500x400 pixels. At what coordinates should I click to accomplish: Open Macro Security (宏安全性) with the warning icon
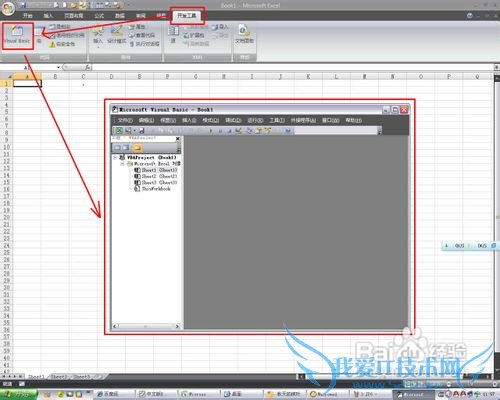tap(62, 44)
